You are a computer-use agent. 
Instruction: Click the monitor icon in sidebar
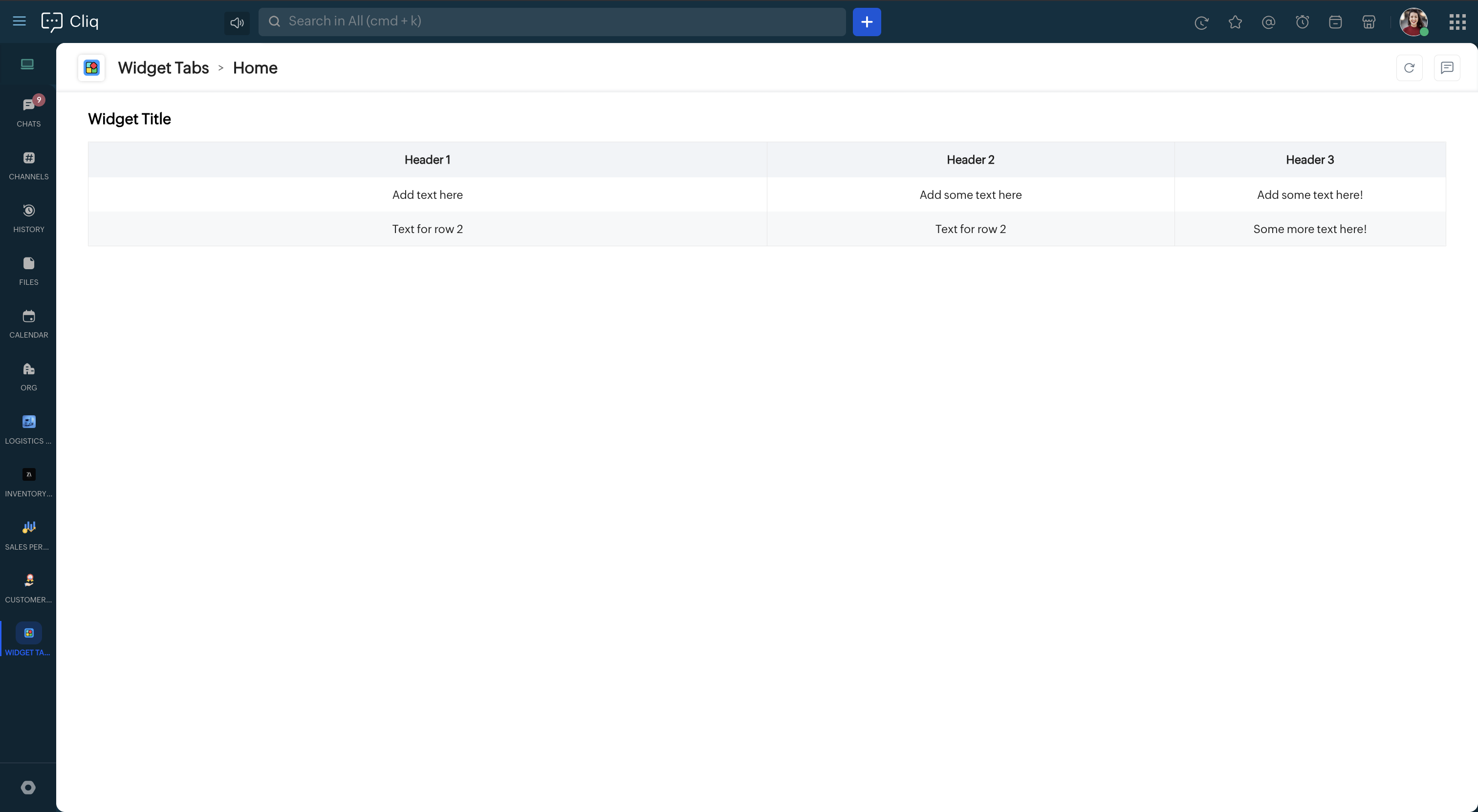[x=27, y=64]
